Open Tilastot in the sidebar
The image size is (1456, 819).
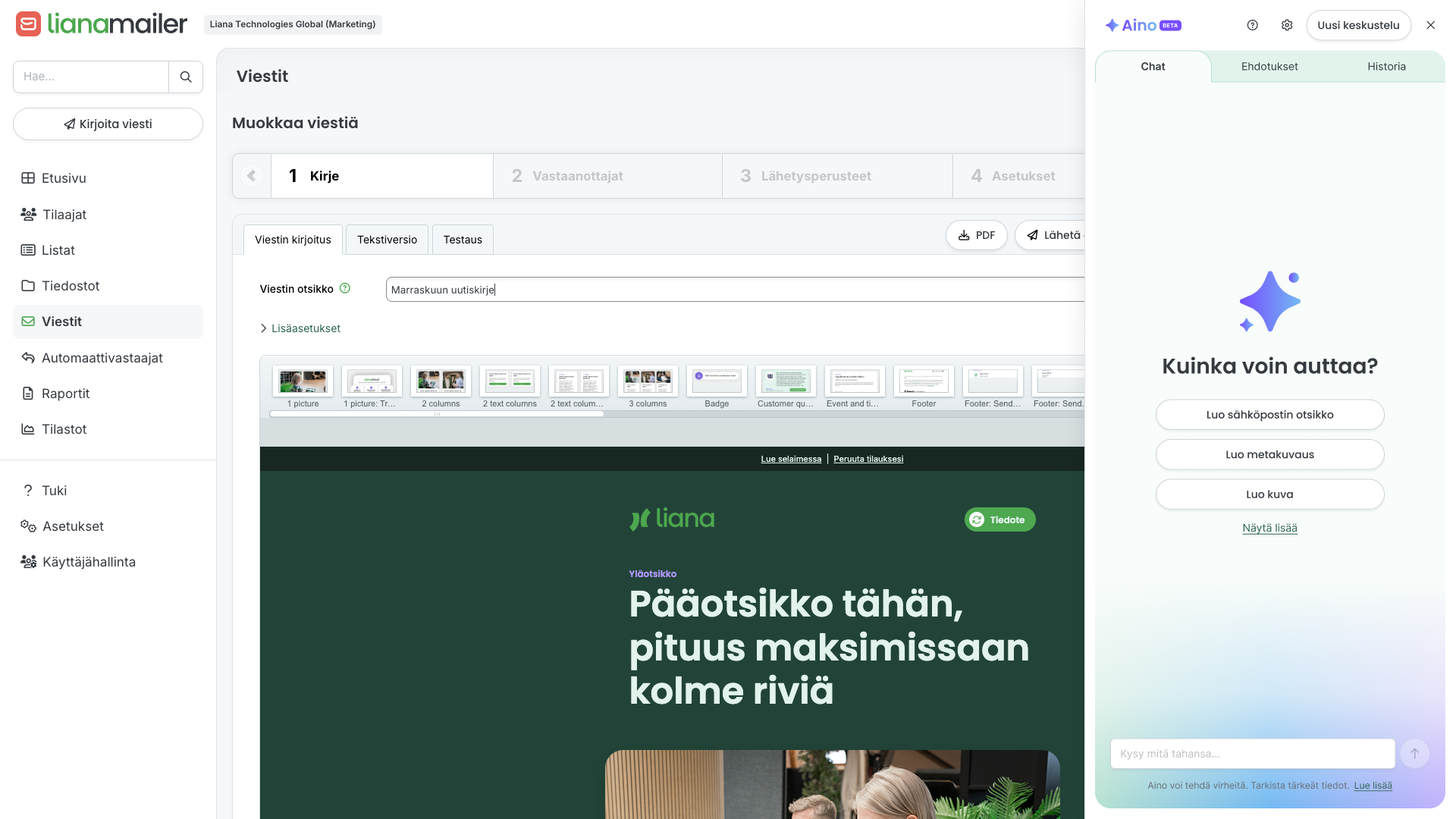click(x=64, y=429)
